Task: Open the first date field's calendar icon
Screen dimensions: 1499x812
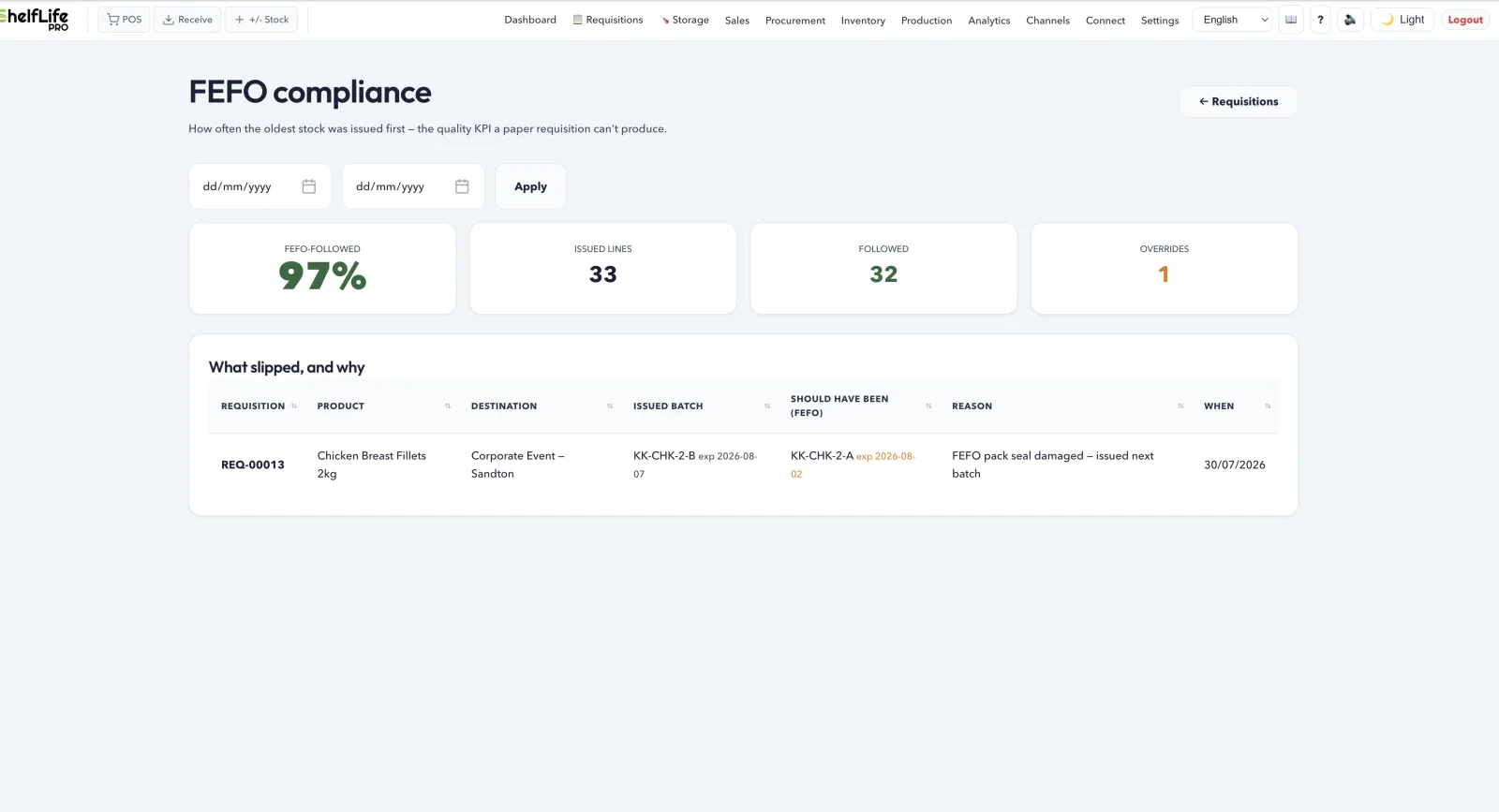Action: pyautogui.click(x=309, y=186)
